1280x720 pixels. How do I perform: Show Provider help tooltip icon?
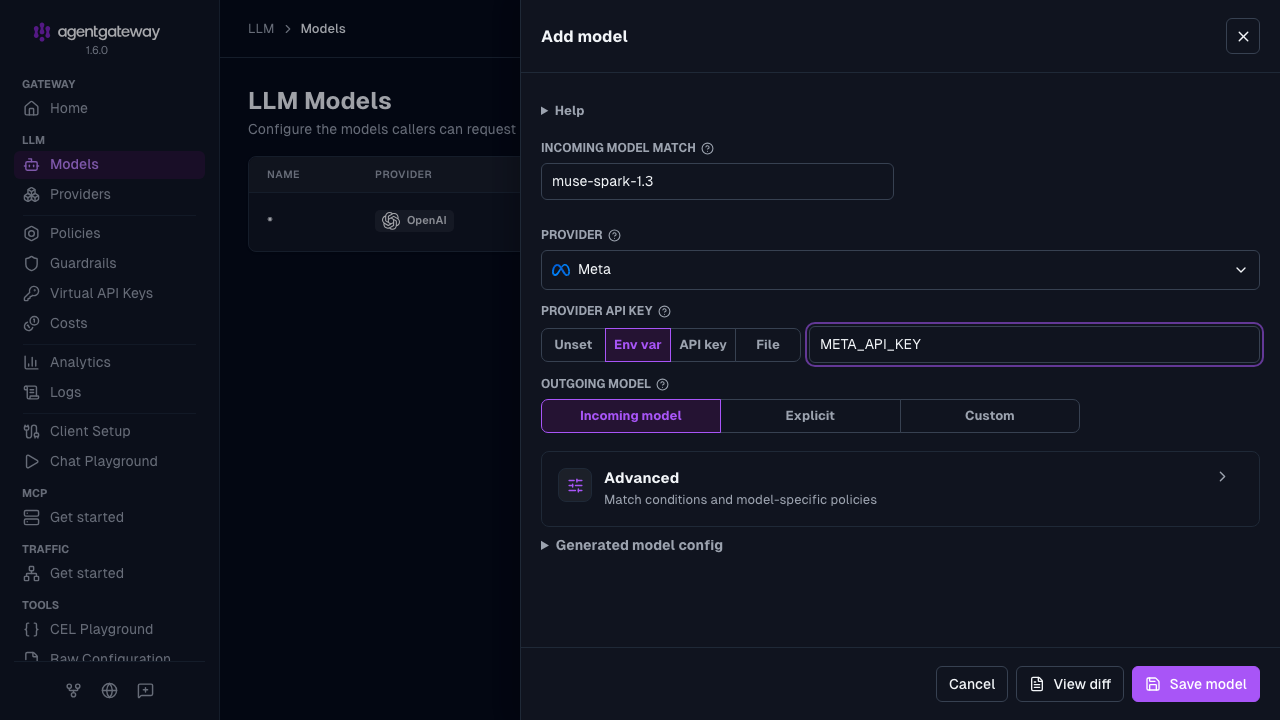click(615, 236)
